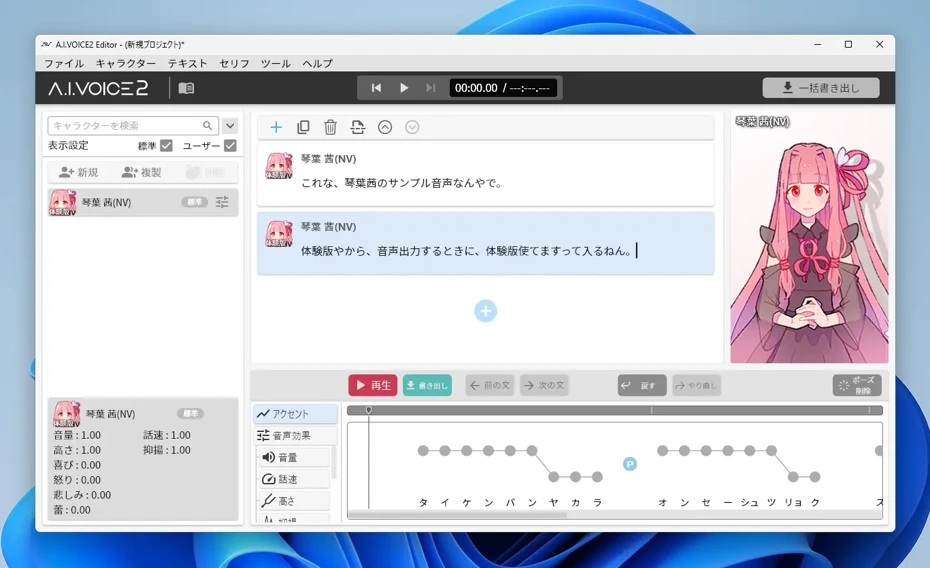Click the horizontal scrollbar under accent editor

point(457,515)
